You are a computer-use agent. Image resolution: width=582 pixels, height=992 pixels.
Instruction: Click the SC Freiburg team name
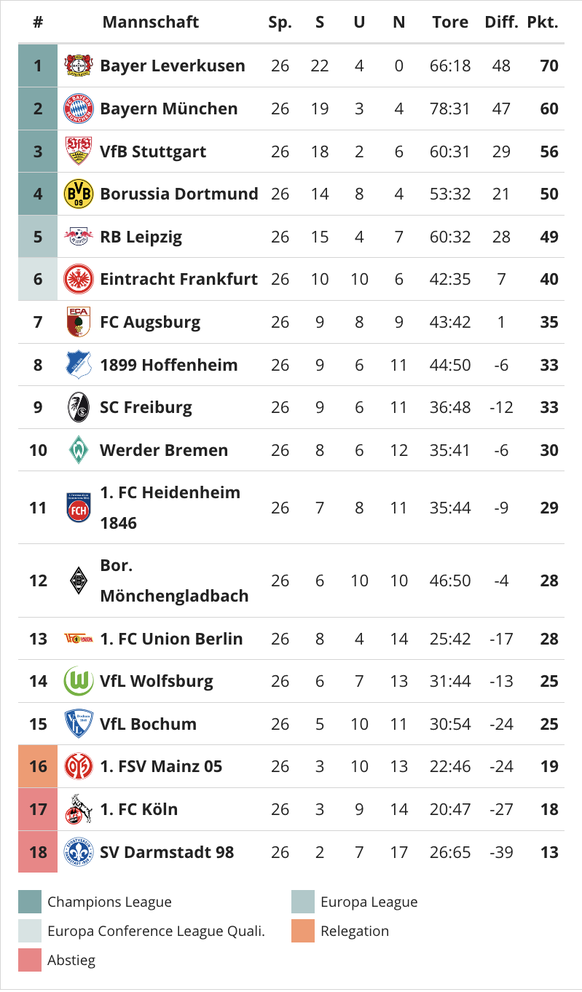(146, 407)
